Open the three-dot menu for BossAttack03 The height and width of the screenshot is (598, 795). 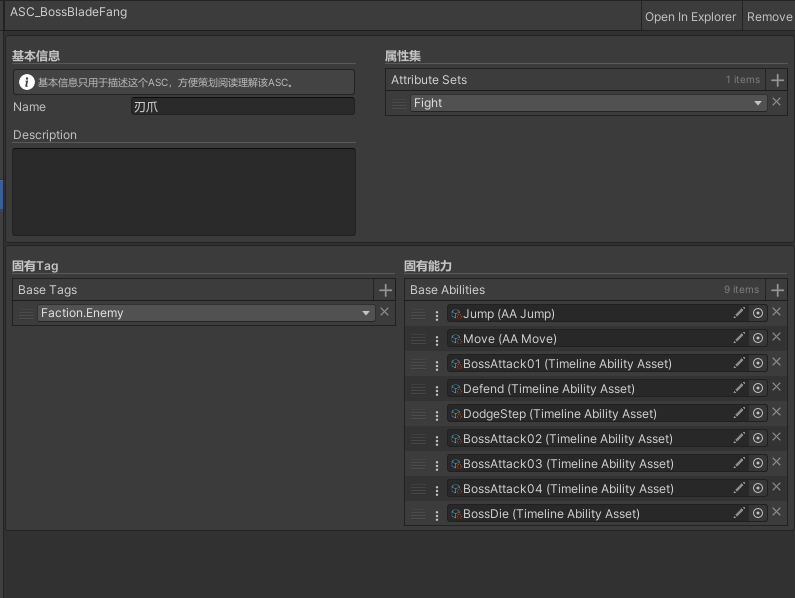(437, 465)
